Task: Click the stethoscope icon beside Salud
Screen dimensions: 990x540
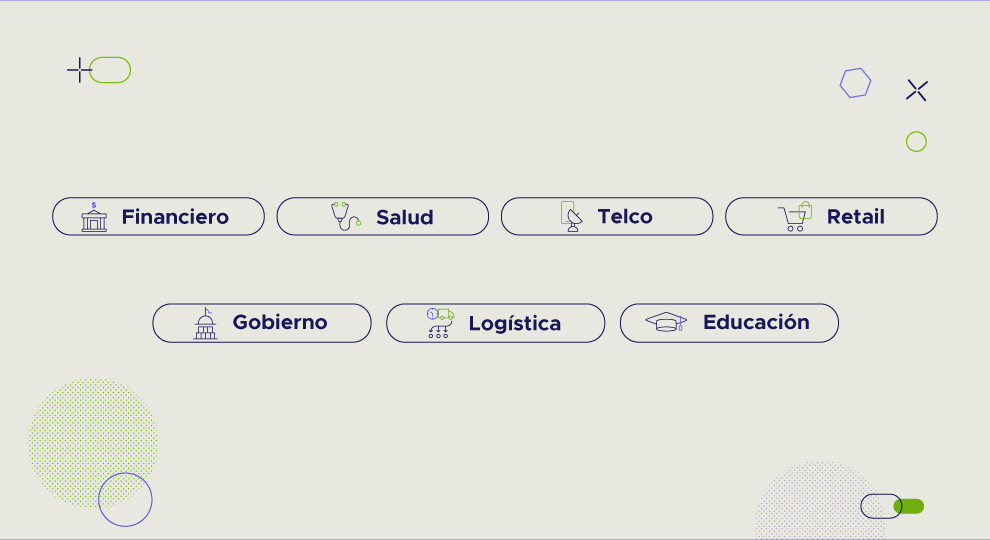Action: click(346, 217)
